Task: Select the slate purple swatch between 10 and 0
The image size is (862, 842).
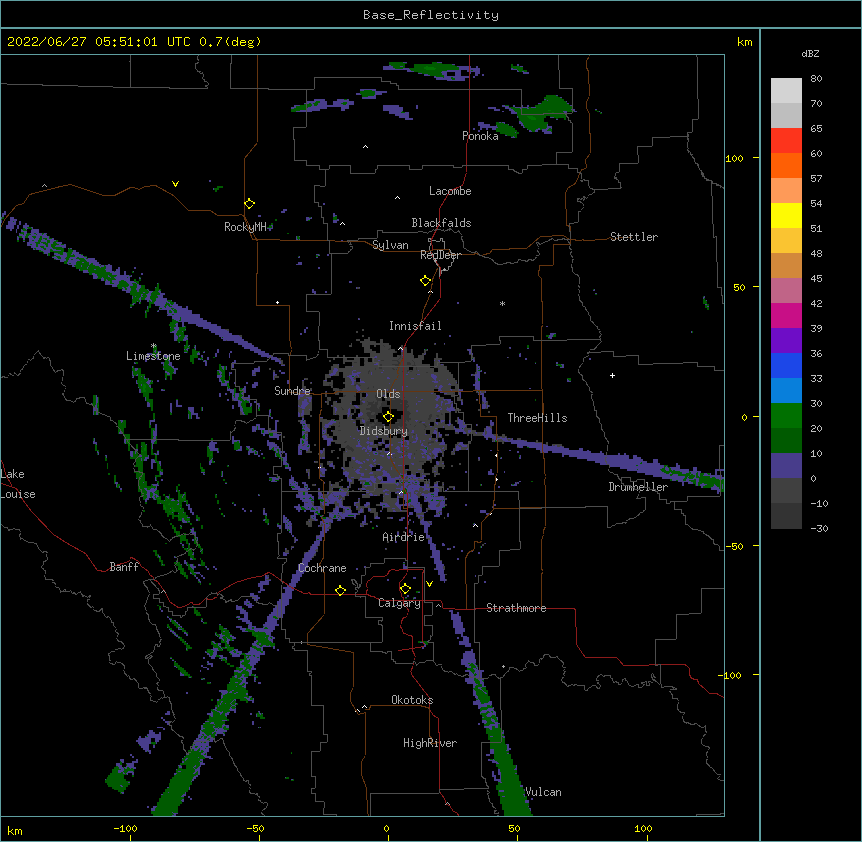Action: pos(786,466)
